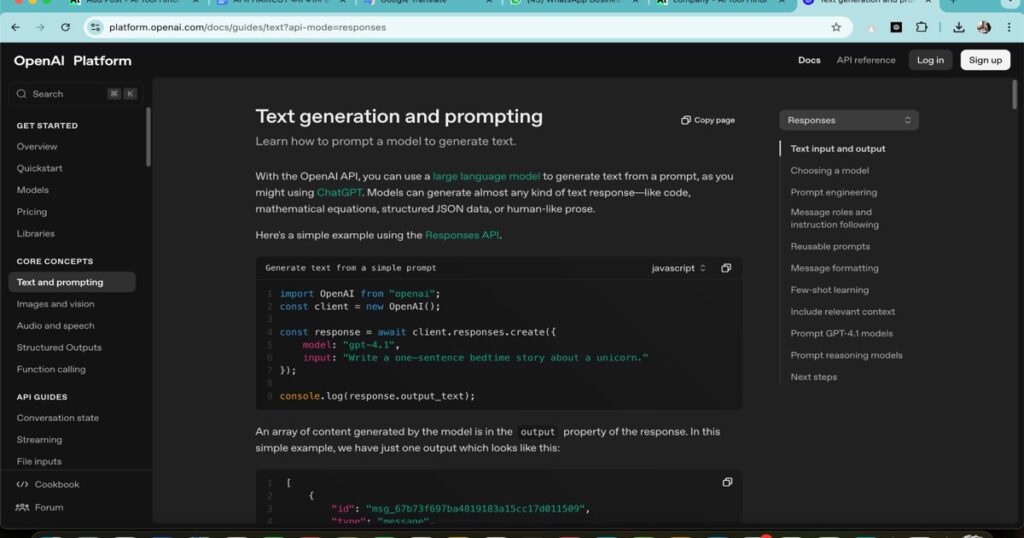Copy the JavaScript code example

click(726, 268)
